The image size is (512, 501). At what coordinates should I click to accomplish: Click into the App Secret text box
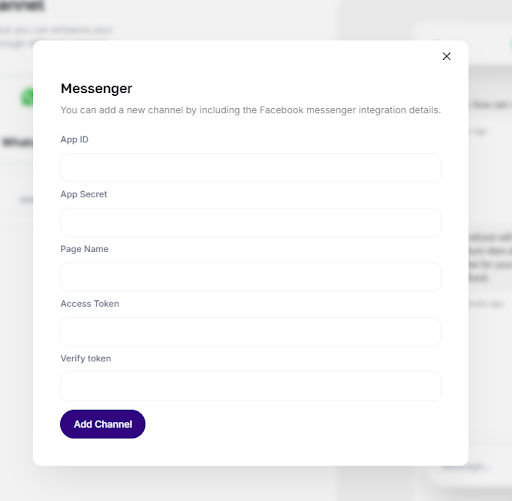click(251, 222)
